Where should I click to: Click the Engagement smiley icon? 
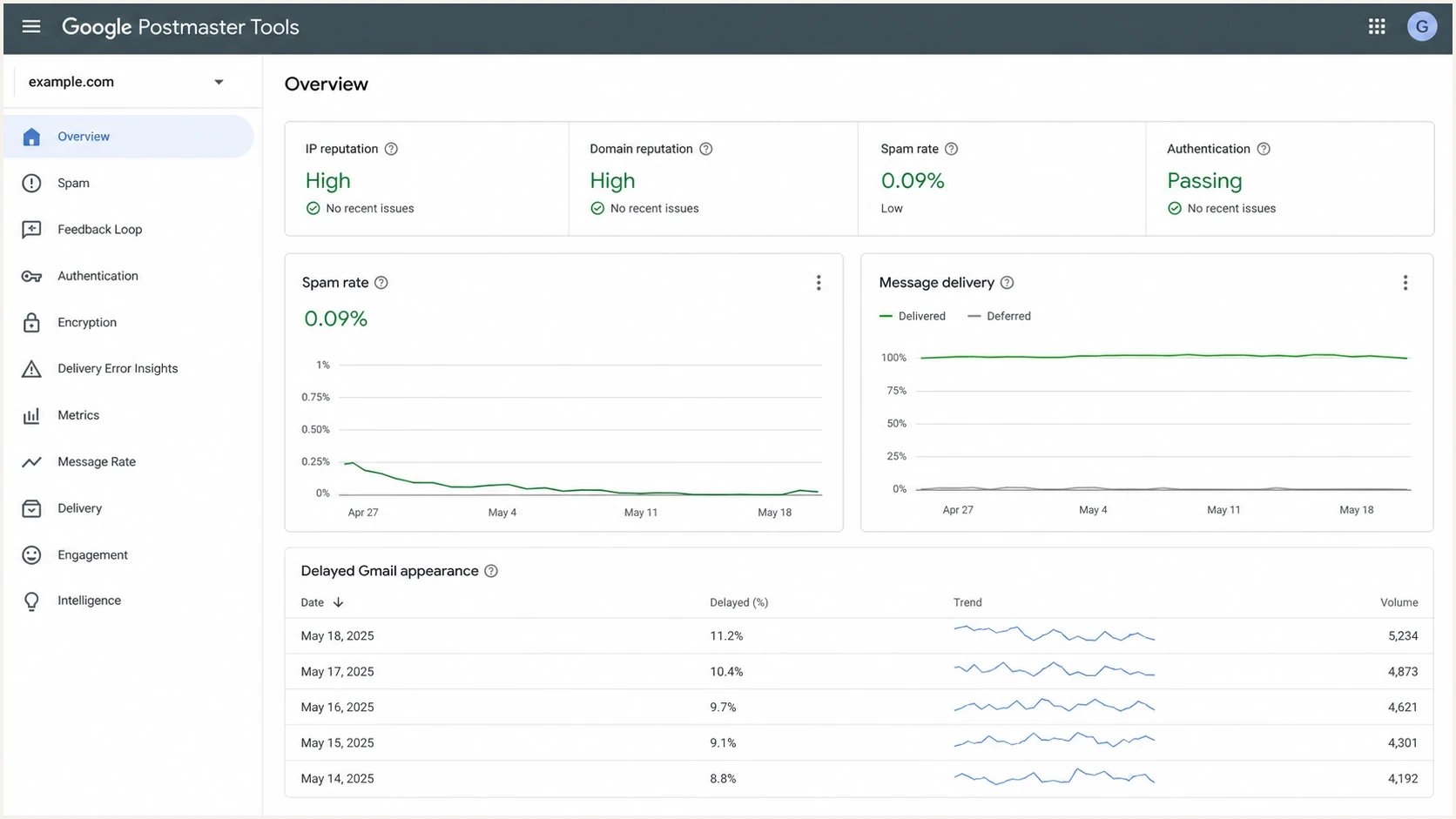pyautogui.click(x=31, y=554)
